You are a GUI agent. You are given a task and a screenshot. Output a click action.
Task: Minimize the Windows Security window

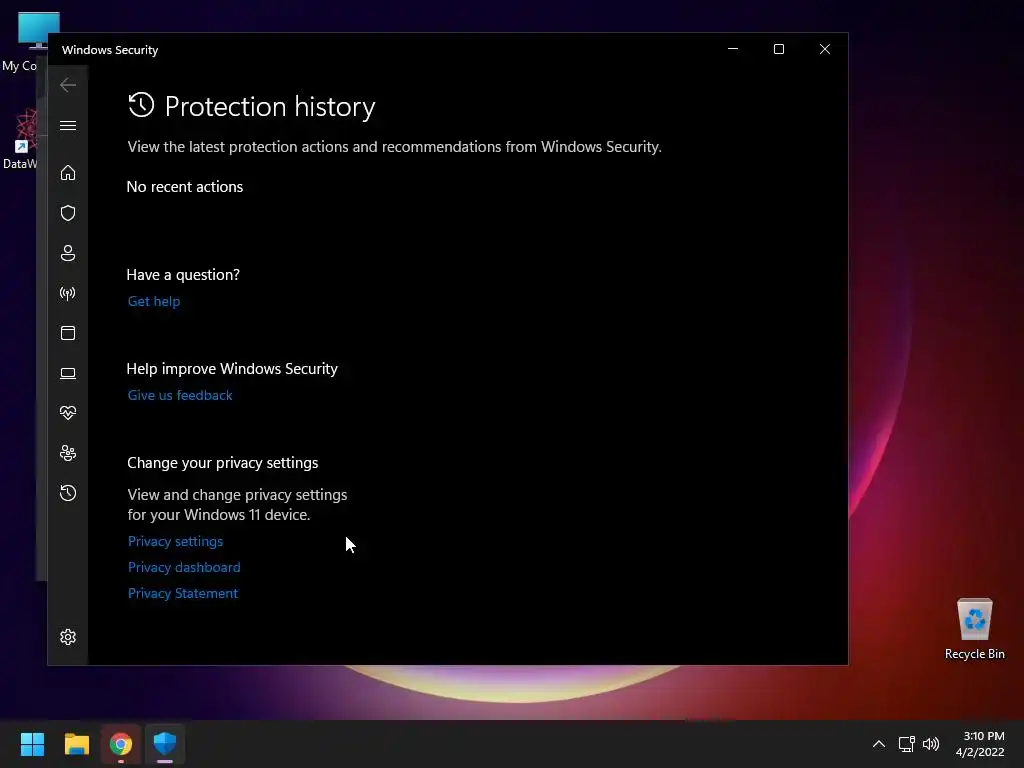[733, 49]
